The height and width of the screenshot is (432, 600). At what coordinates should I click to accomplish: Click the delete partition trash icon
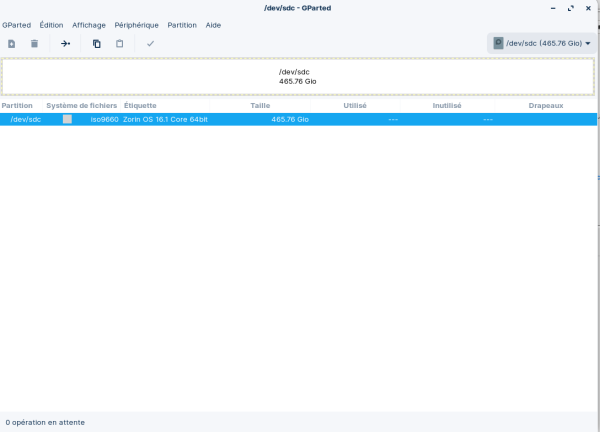click(x=34, y=44)
